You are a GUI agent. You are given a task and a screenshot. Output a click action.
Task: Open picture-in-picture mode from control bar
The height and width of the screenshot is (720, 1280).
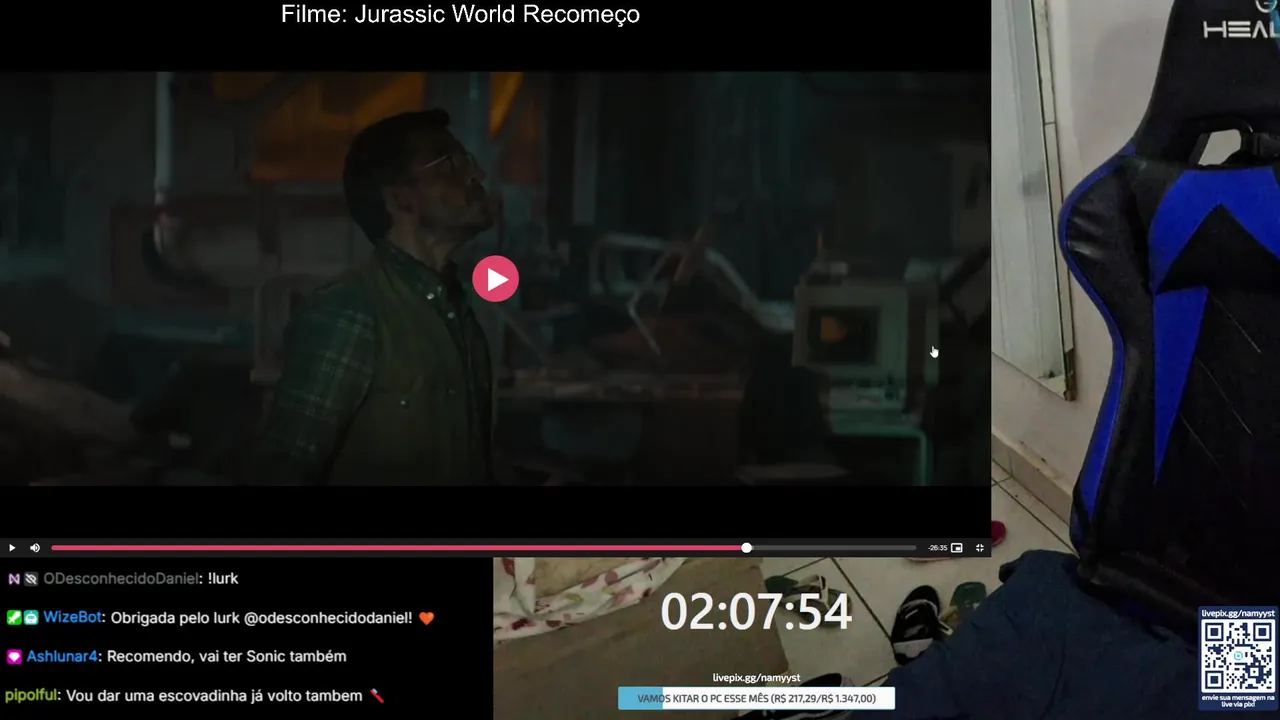[957, 548]
